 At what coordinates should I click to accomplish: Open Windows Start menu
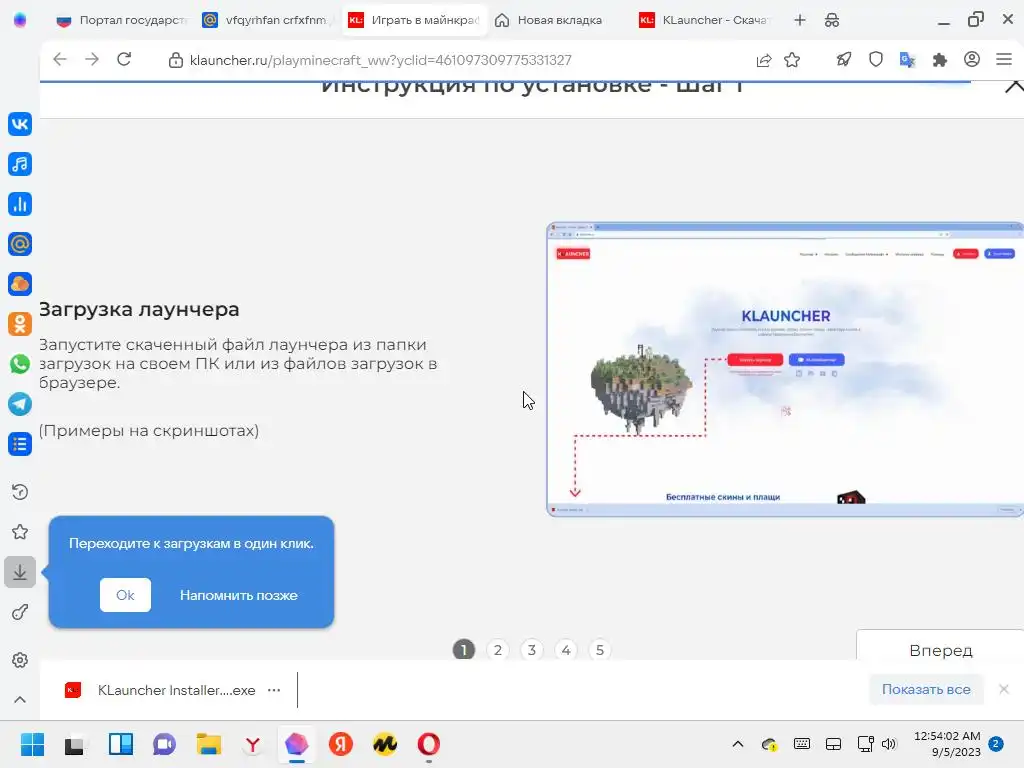(x=32, y=744)
